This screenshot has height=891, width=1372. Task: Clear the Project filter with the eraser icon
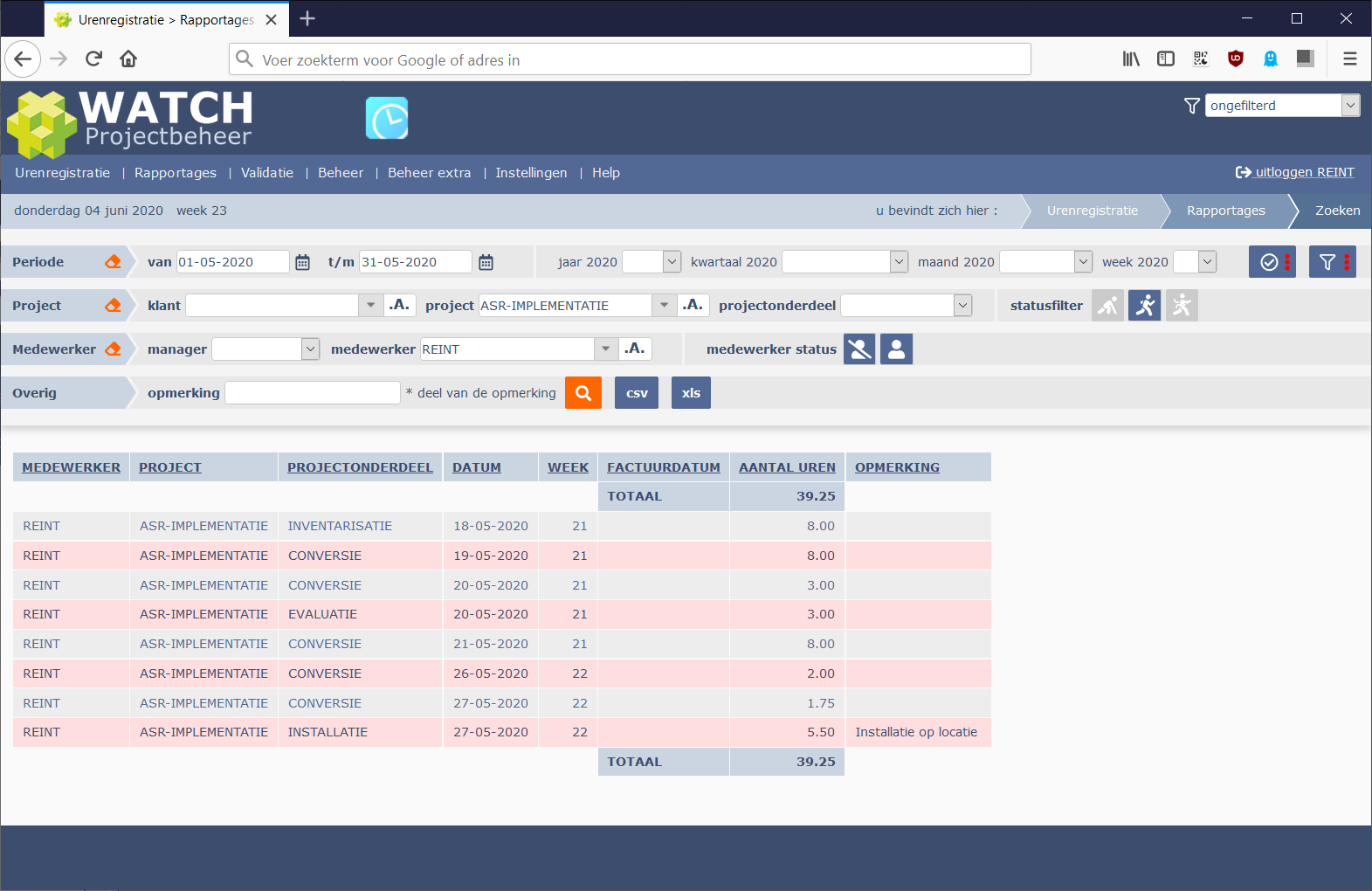[x=113, y=306]
